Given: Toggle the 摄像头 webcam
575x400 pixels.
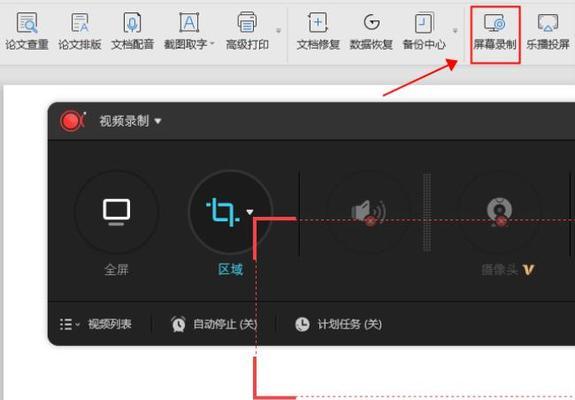Looking at the screenshot, I should pos(499,212).
